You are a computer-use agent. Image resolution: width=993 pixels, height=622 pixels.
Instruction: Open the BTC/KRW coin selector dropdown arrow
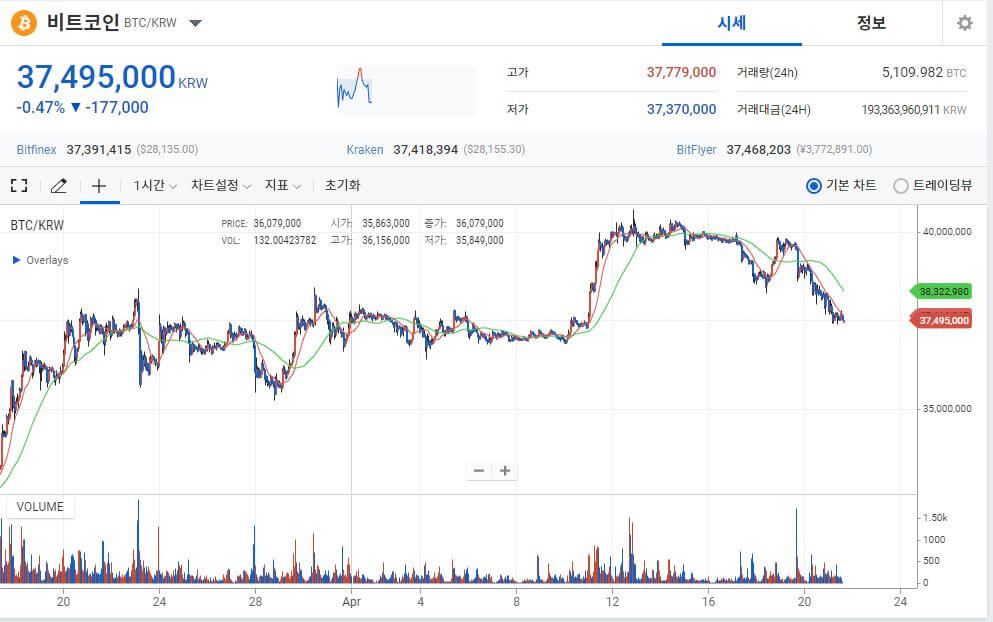[195, 23]
